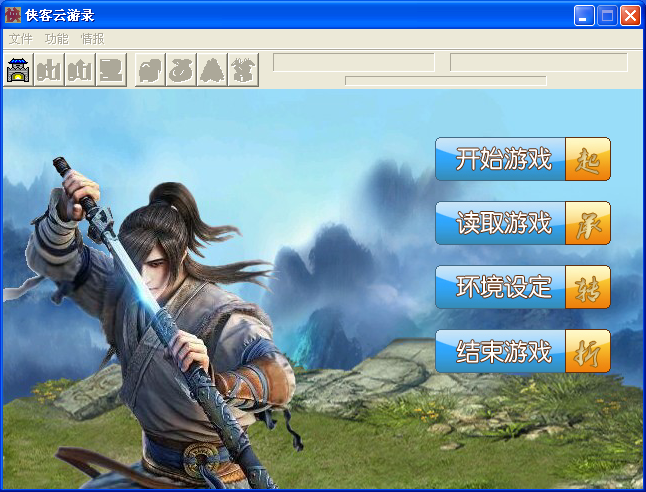Screen dimensions: 646x492
Task: Click the lower narrow status bar field
Action: pyautogui.click(x=446, y=81)
